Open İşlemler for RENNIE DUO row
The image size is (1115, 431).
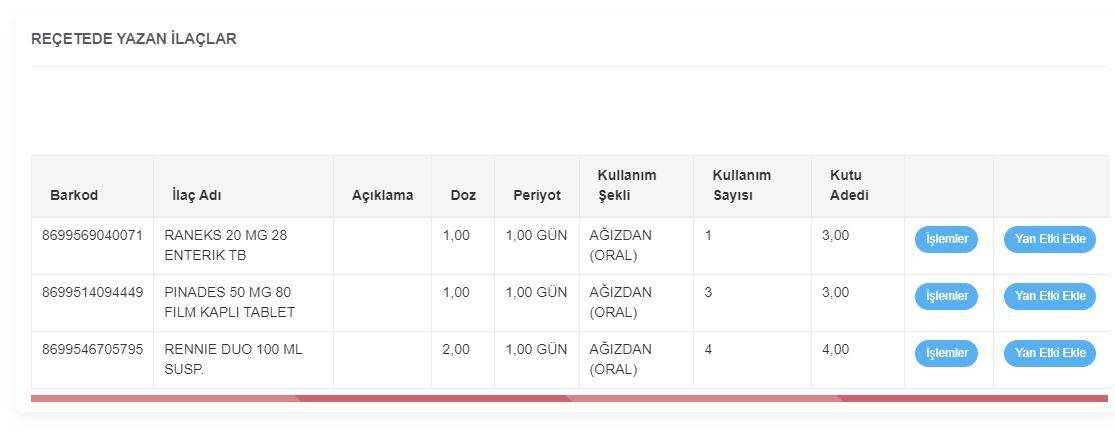pos(945,353)
